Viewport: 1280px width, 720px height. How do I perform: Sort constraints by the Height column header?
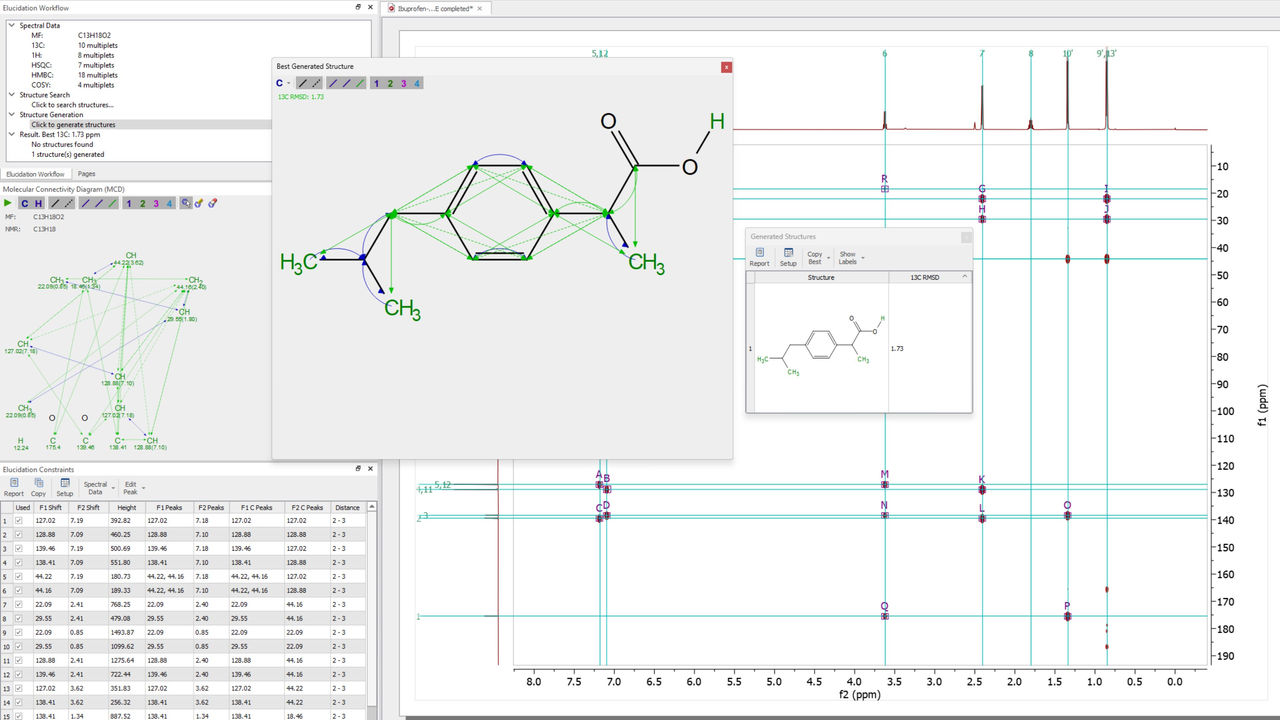click(x=126, y=508)
